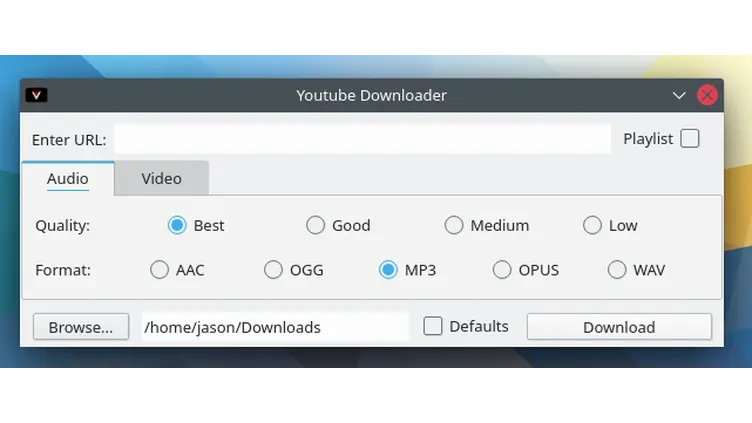752x423 pixels.
Task: Click the app icon in the title bar
Action: [x=37, y=95]
